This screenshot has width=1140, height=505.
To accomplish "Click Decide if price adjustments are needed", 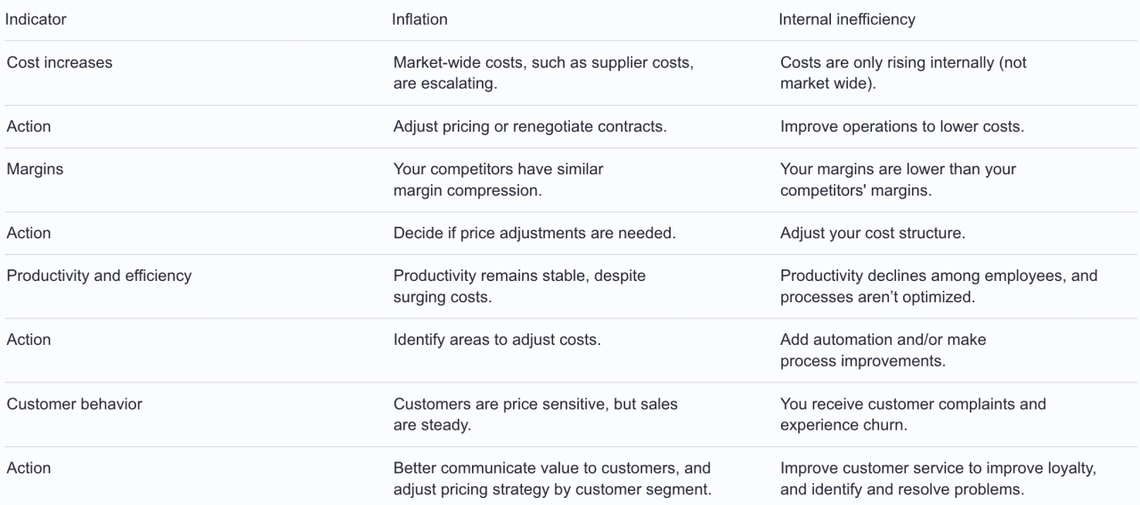I will (x=534, y=233).
